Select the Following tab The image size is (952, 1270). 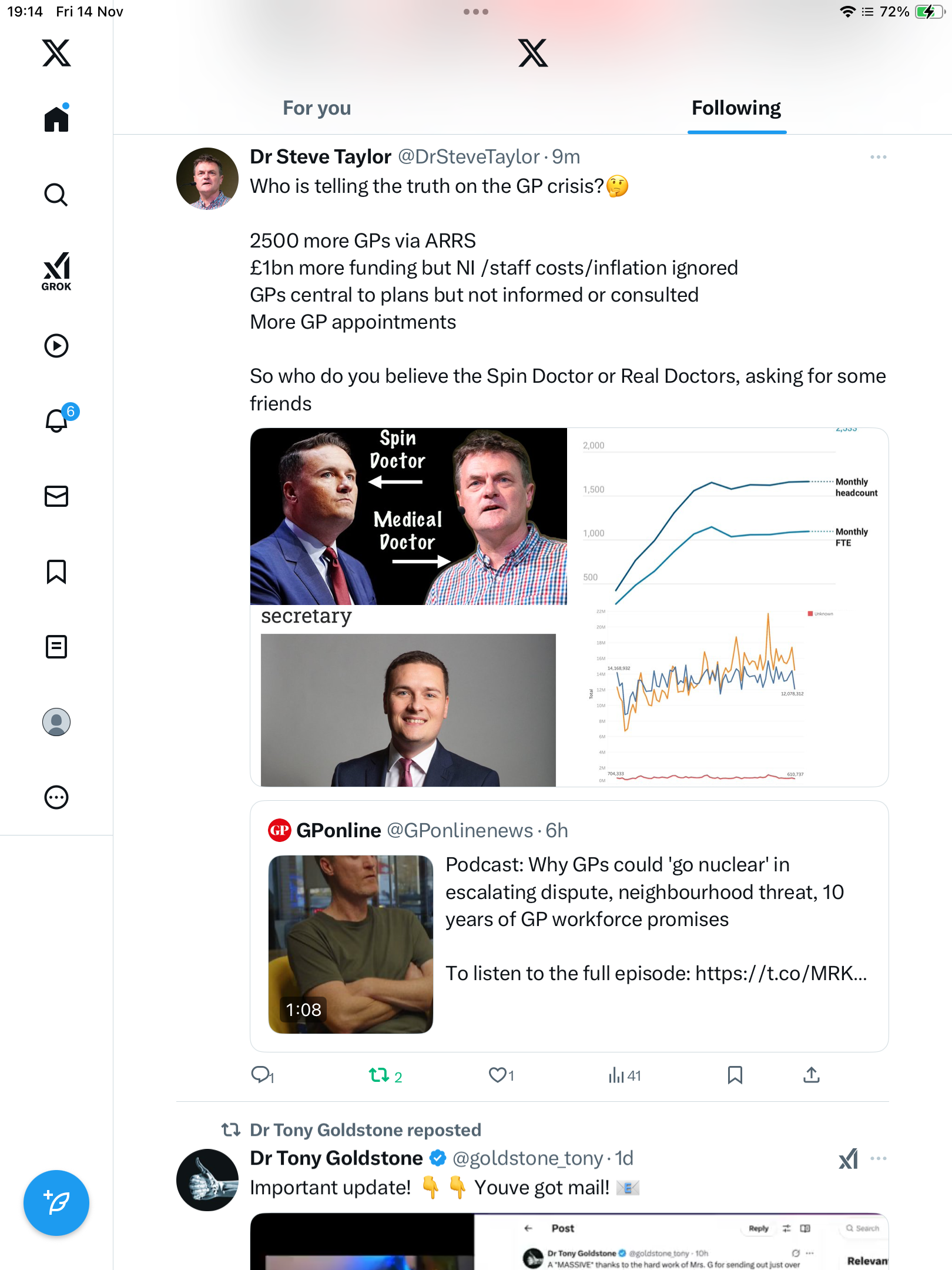(736, 108)
